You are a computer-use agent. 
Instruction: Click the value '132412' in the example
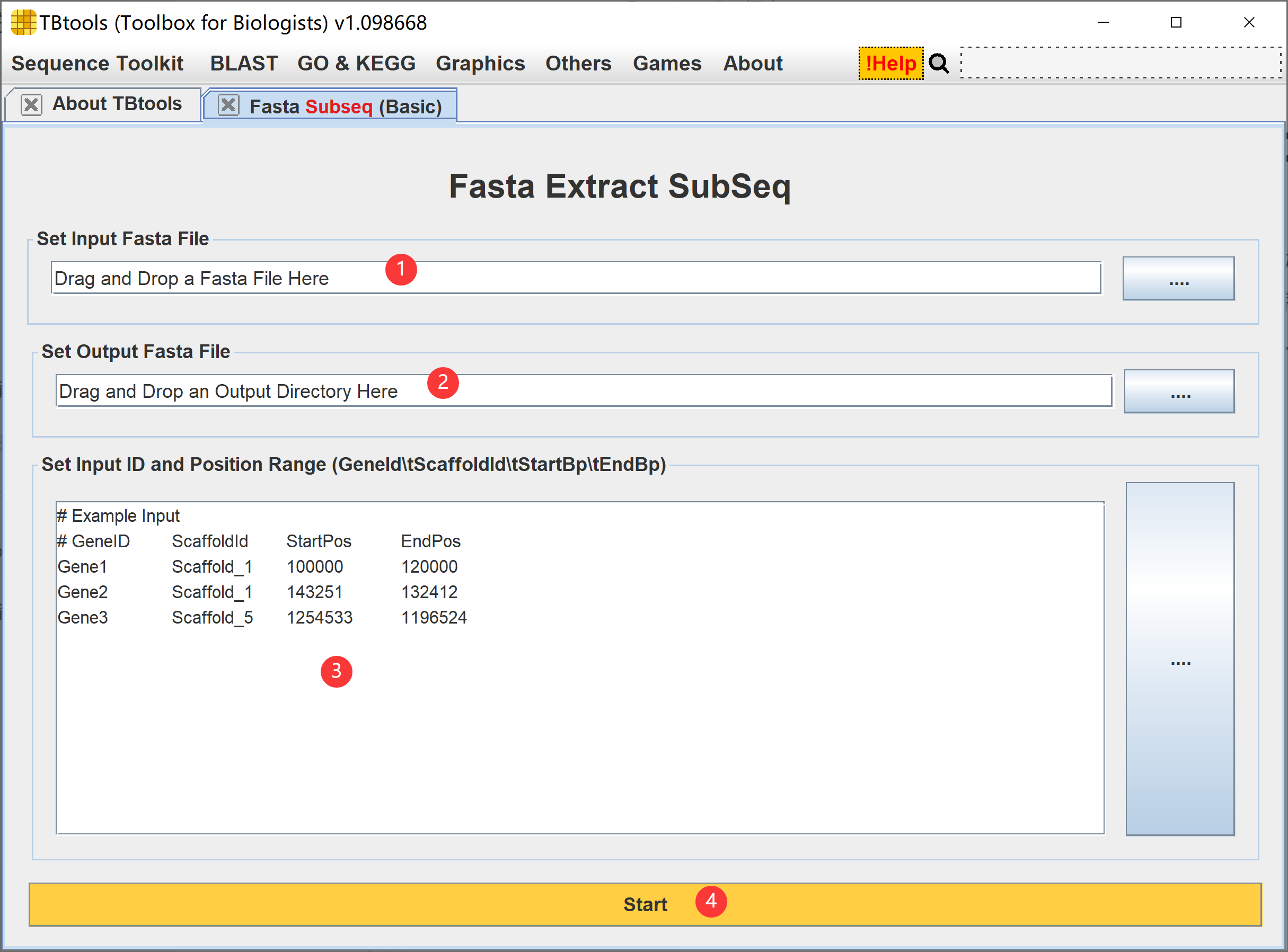(x=429, y=592)
